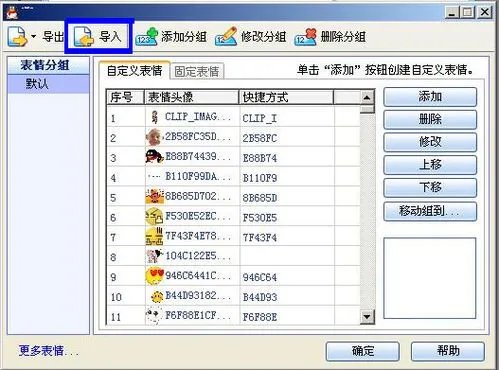Viewport: 499px width, 370px height.
Task: Click the 修改分组 edit group icon
Action: (226, 37)
